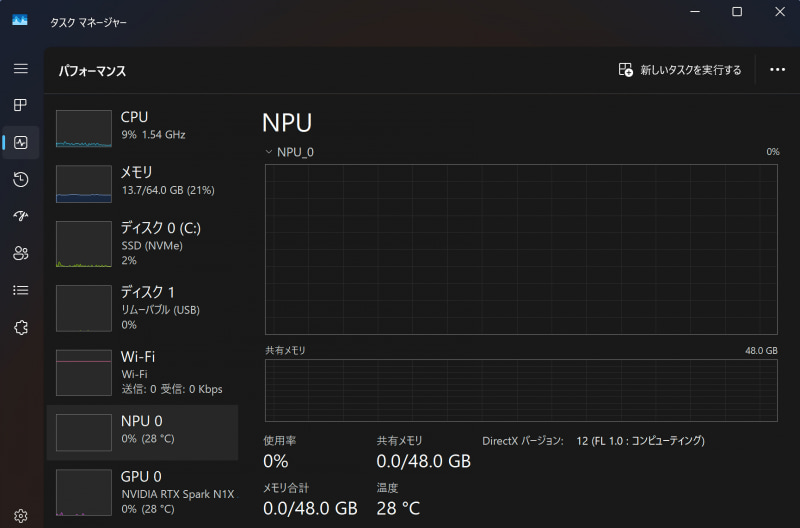800x528 pixels.
Task: Open the Startup apps page icon
Action: point(20,216)
